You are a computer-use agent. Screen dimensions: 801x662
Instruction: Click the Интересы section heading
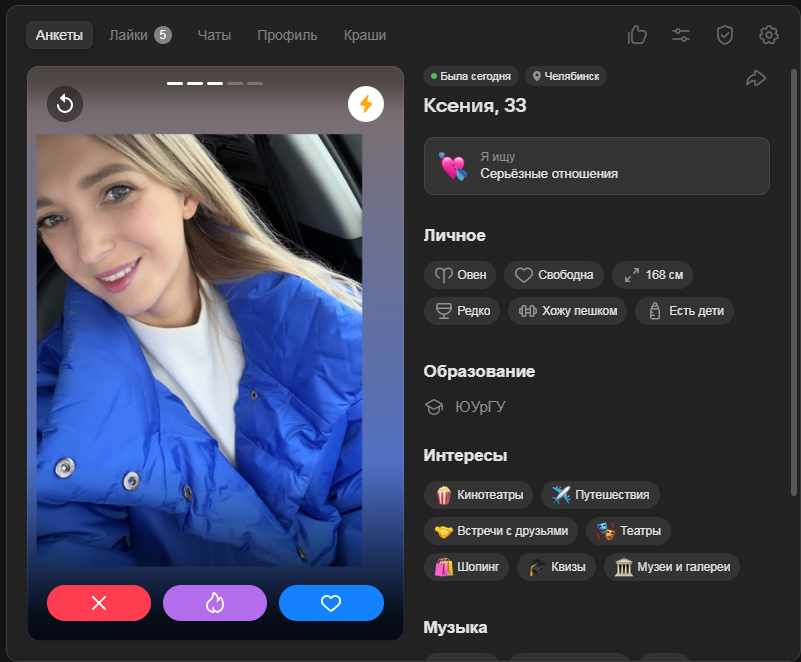pos(465,455)
